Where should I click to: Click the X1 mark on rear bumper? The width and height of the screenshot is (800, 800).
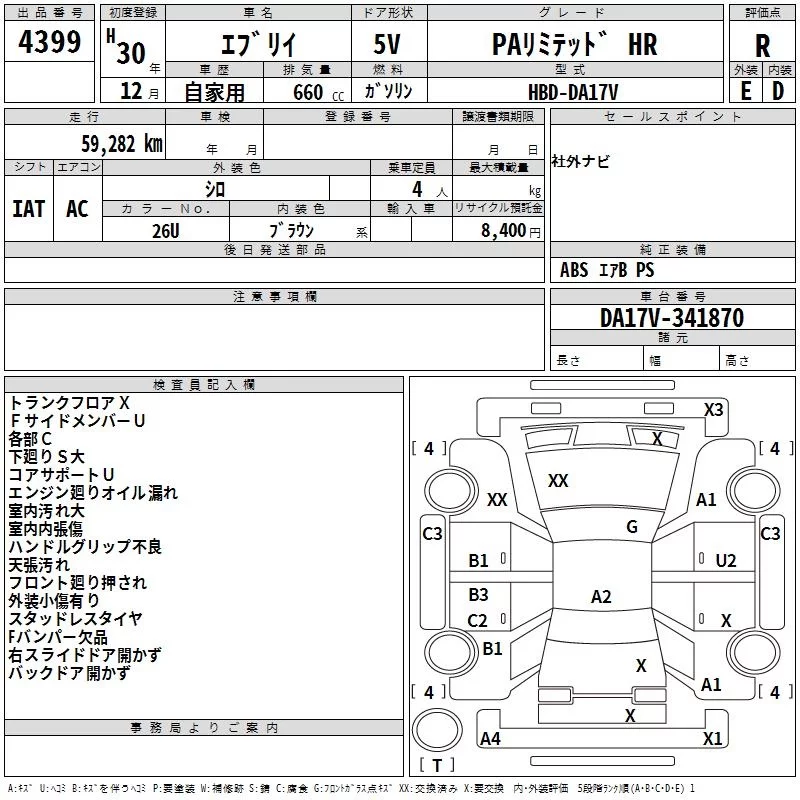pos(712,738)
